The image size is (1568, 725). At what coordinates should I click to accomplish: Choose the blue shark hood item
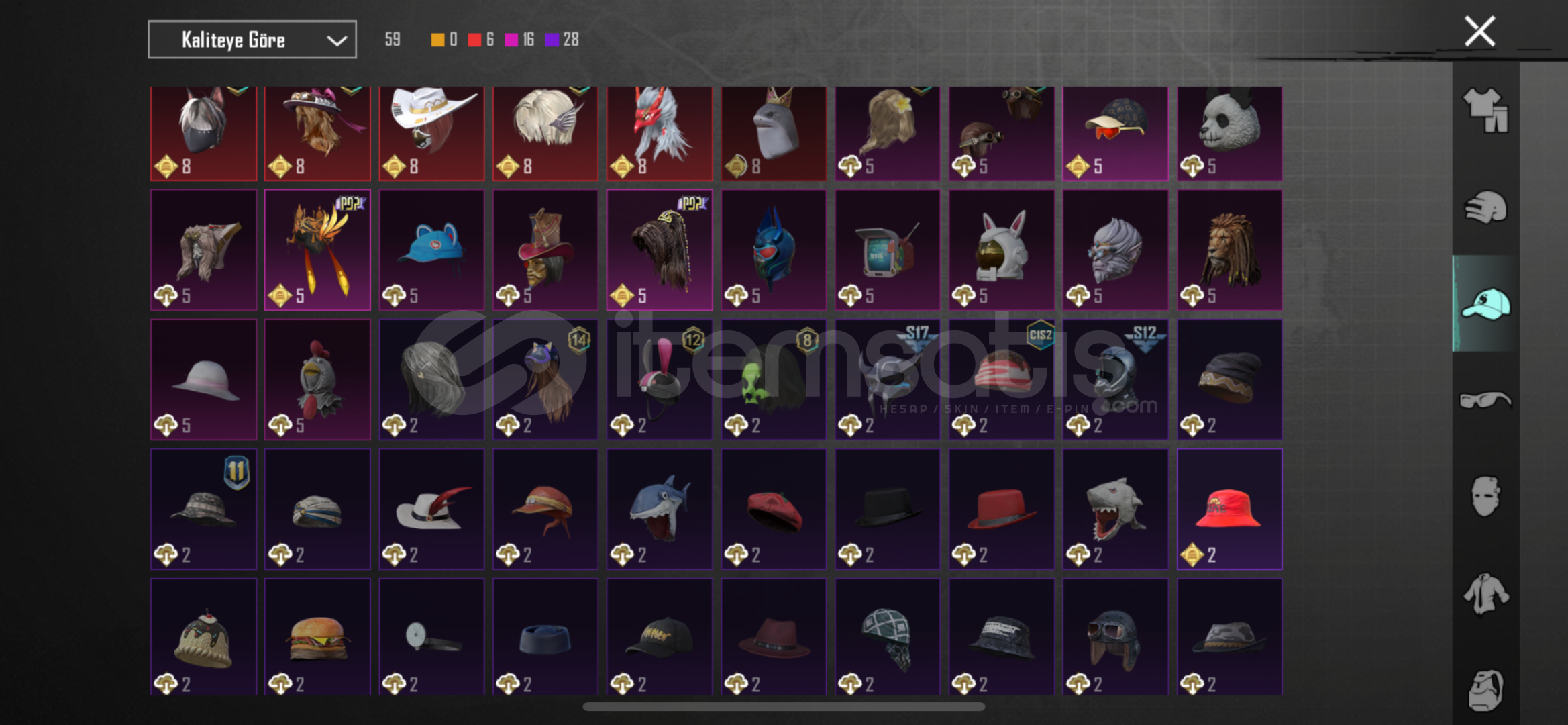coord(660,509)
